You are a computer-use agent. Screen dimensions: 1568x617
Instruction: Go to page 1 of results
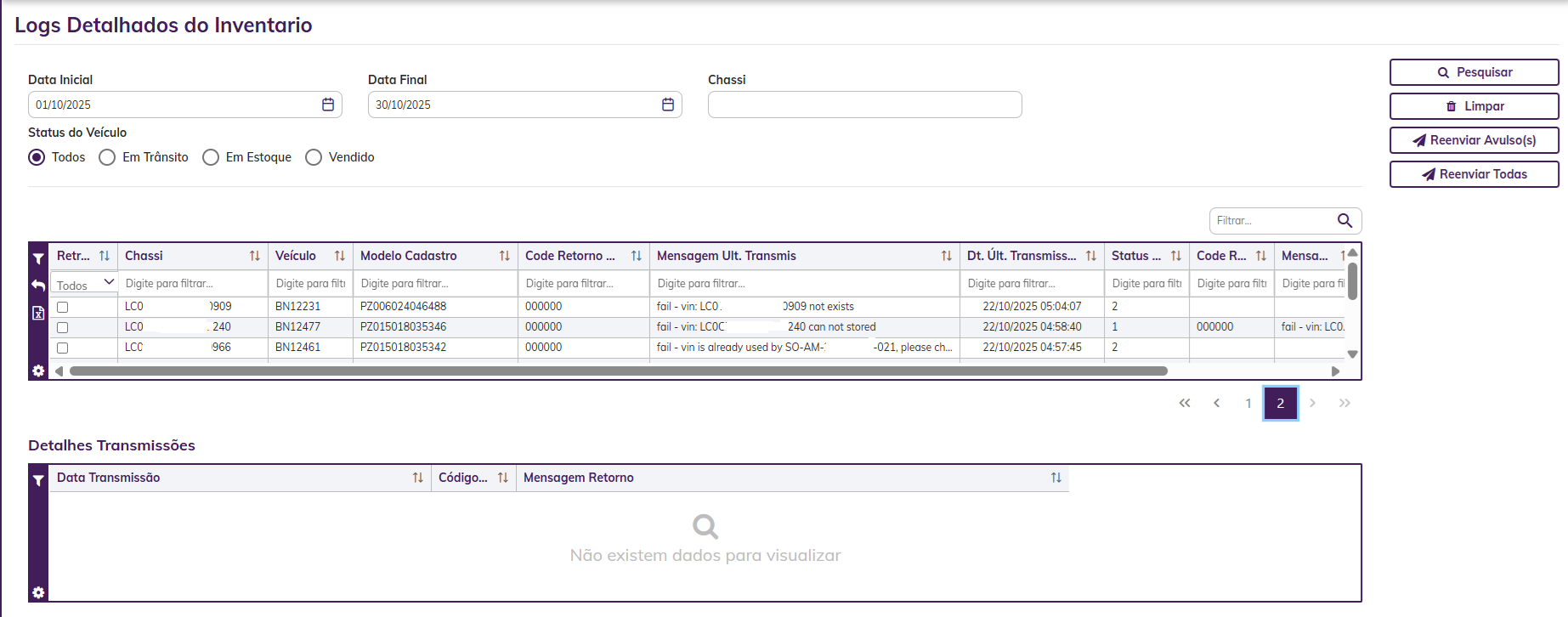(1248, 404)
